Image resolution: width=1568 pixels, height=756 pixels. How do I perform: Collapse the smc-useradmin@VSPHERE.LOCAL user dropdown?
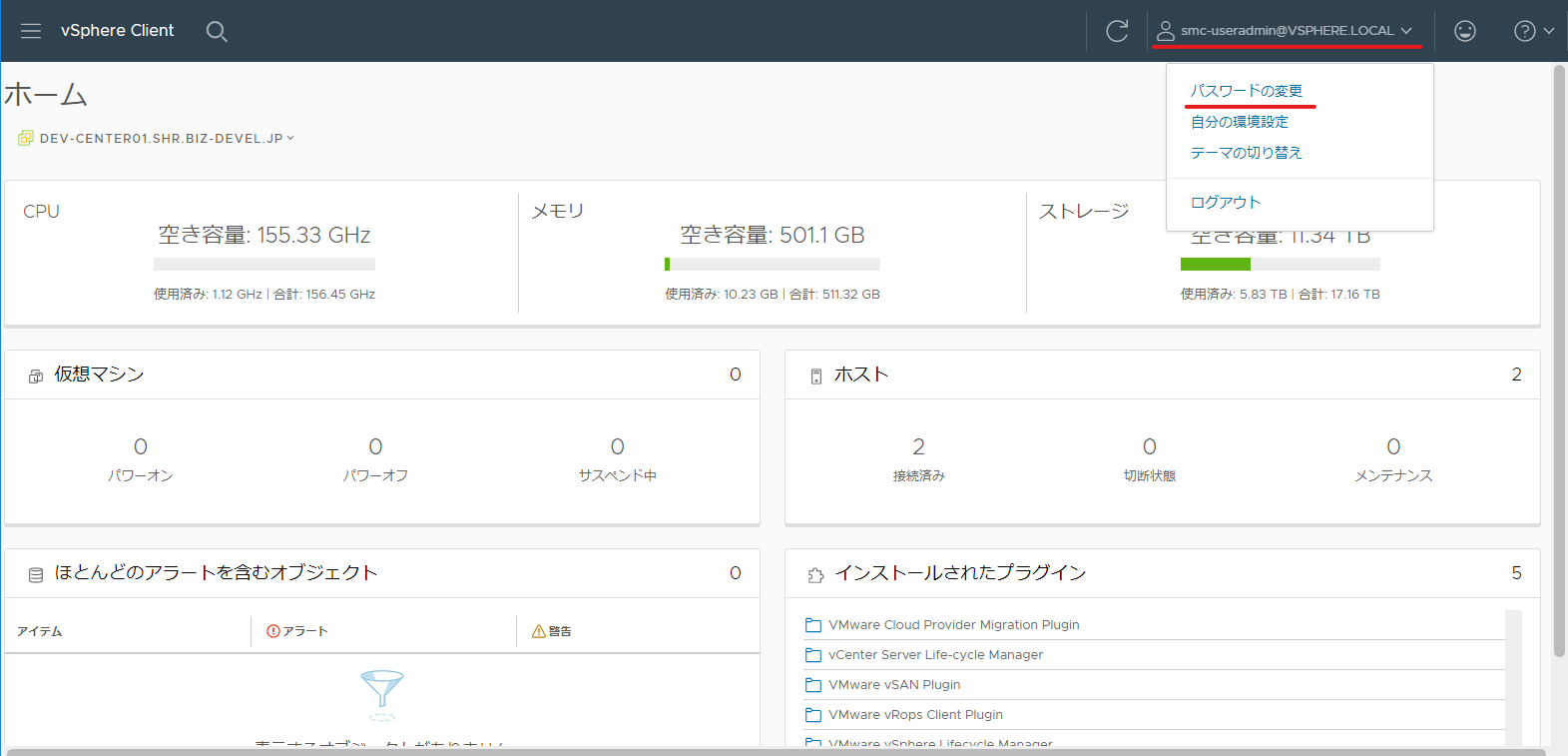coord(1406,31)
